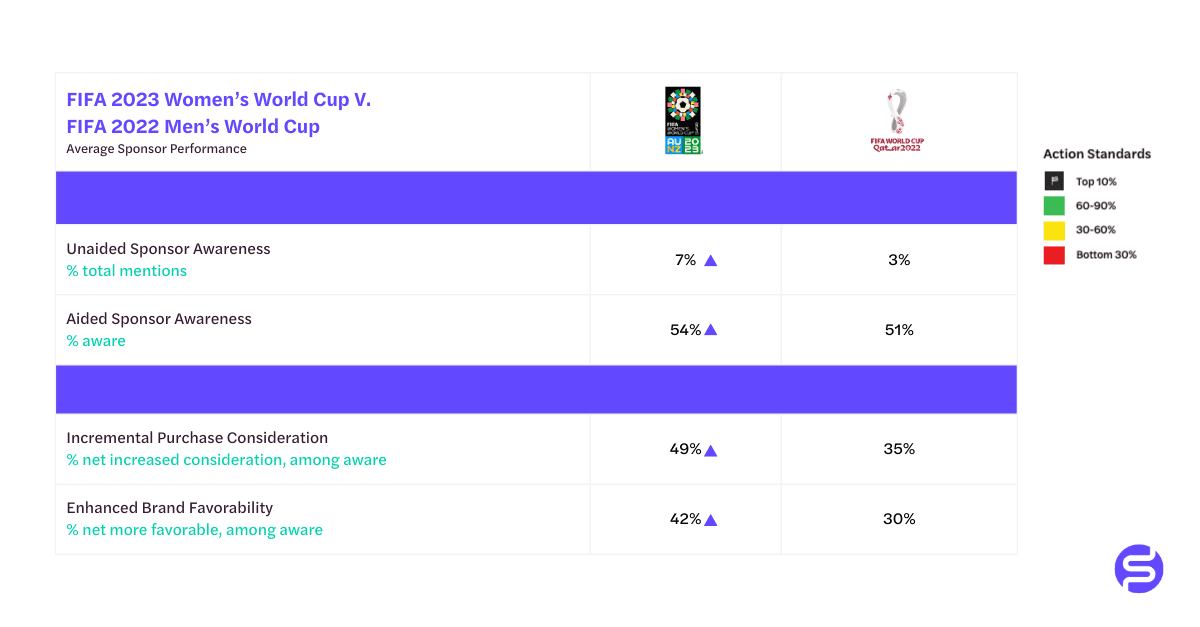Click the up triangle beside 42%
This screenshot has width=1200, height=627.
coord(711,520)
